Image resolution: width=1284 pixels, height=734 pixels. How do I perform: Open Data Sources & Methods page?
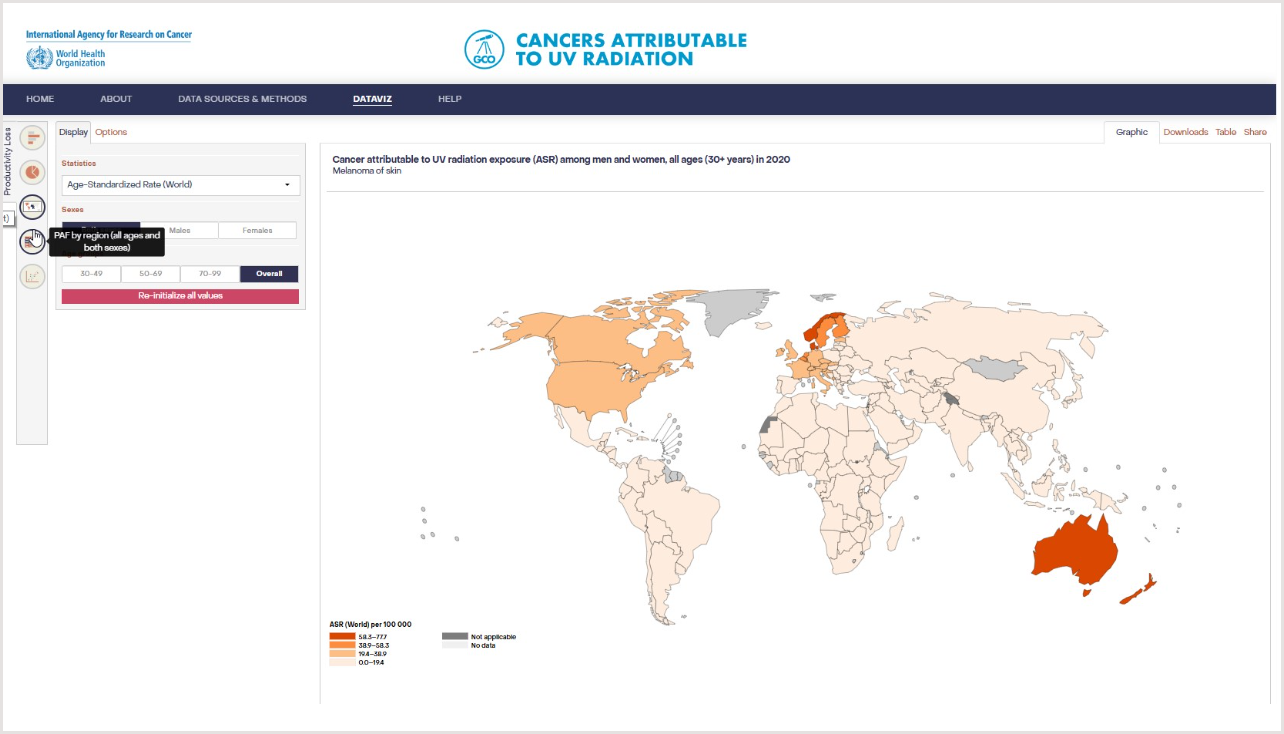(x=242, y=99)
